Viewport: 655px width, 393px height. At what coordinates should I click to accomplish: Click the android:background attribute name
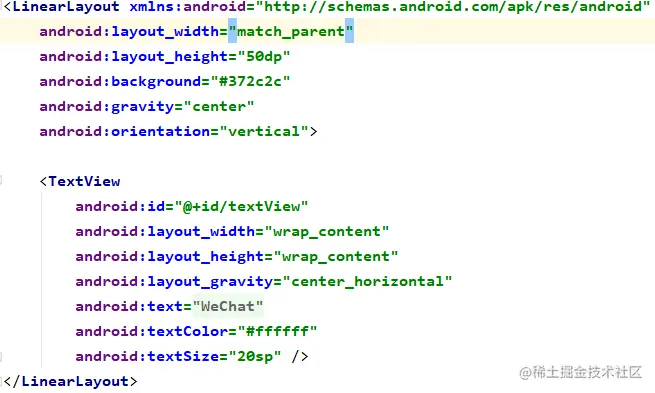[x=120, y=81]
